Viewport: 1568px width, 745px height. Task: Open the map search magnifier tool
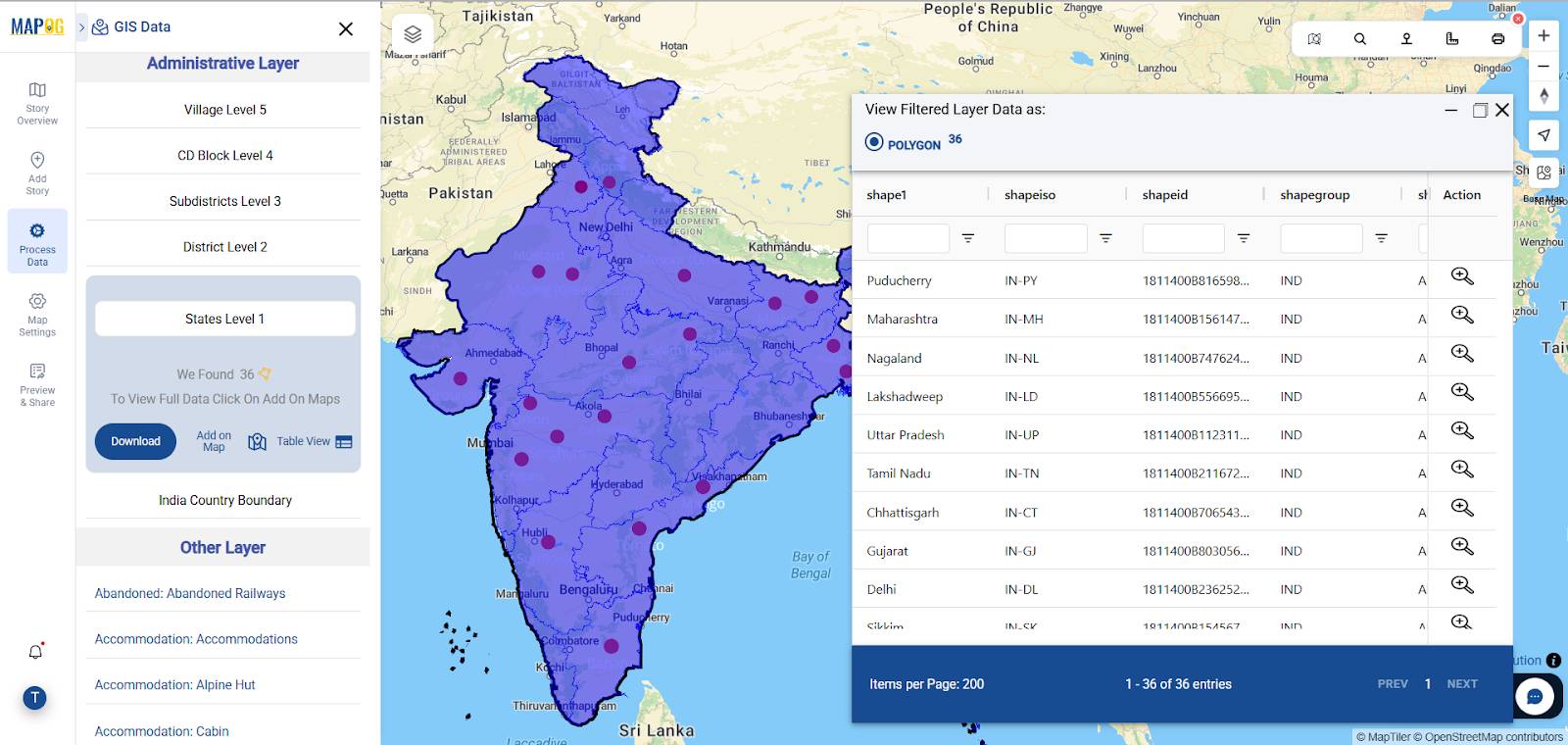(x=1360, y=39)
